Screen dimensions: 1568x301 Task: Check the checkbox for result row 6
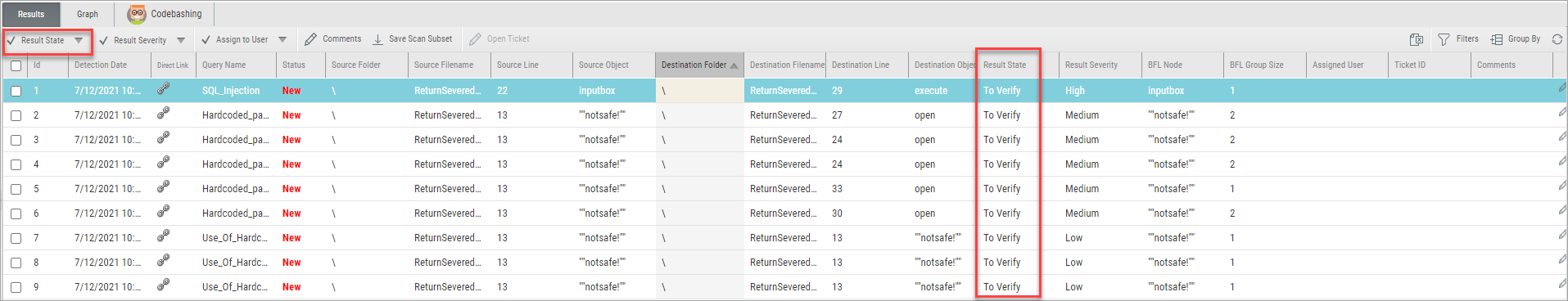tap(16, 213)
